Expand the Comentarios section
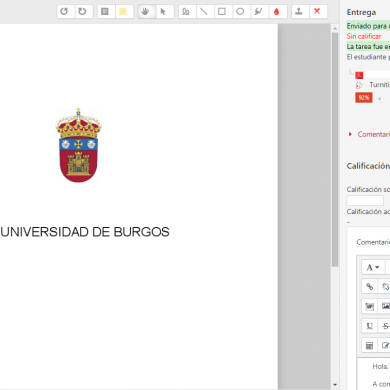 click(x=369, y=134)
